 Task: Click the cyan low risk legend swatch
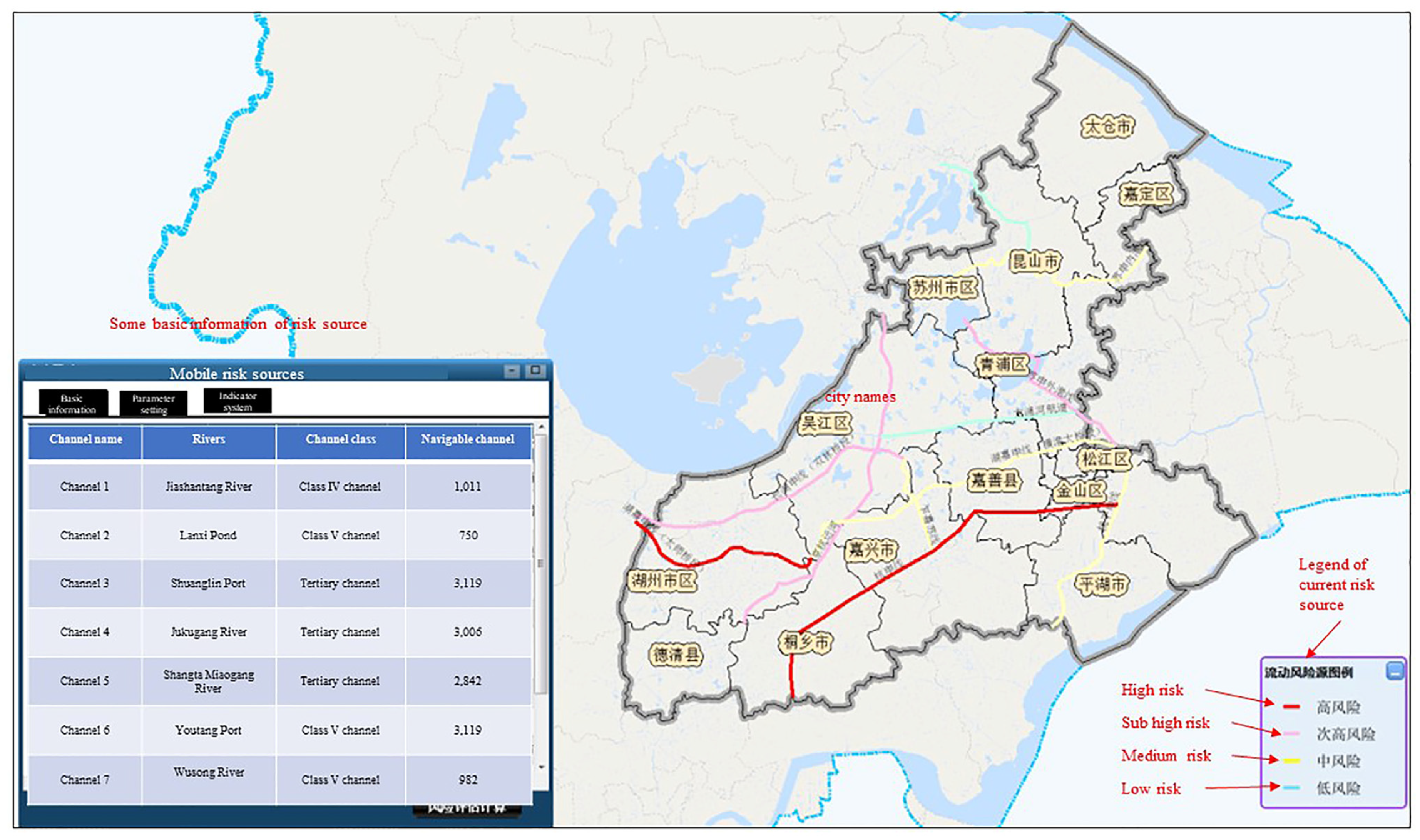point(1291,787)
